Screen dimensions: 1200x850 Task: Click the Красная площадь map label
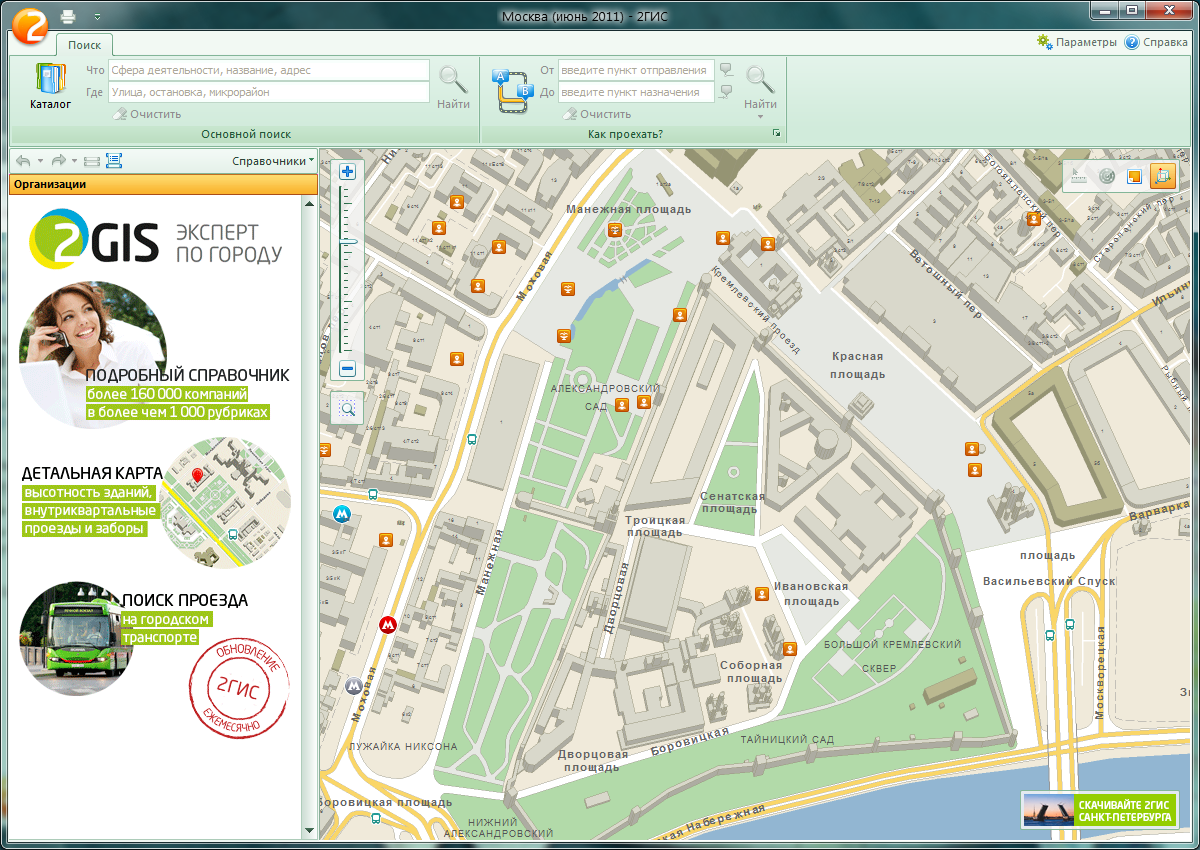[x=858, y=365]
